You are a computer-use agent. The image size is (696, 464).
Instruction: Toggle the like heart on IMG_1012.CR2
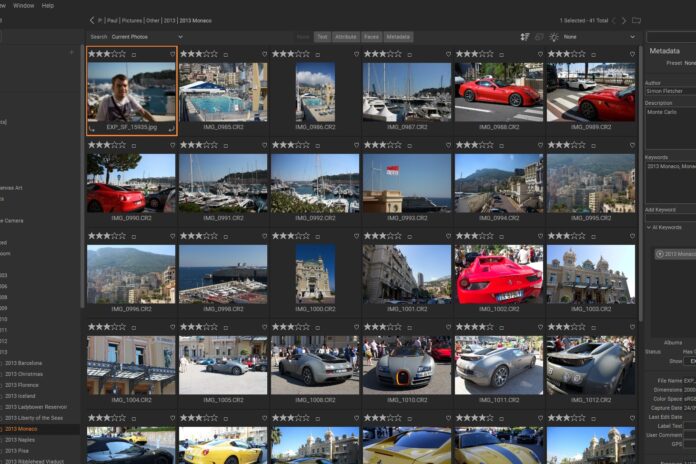pos(632,327)
